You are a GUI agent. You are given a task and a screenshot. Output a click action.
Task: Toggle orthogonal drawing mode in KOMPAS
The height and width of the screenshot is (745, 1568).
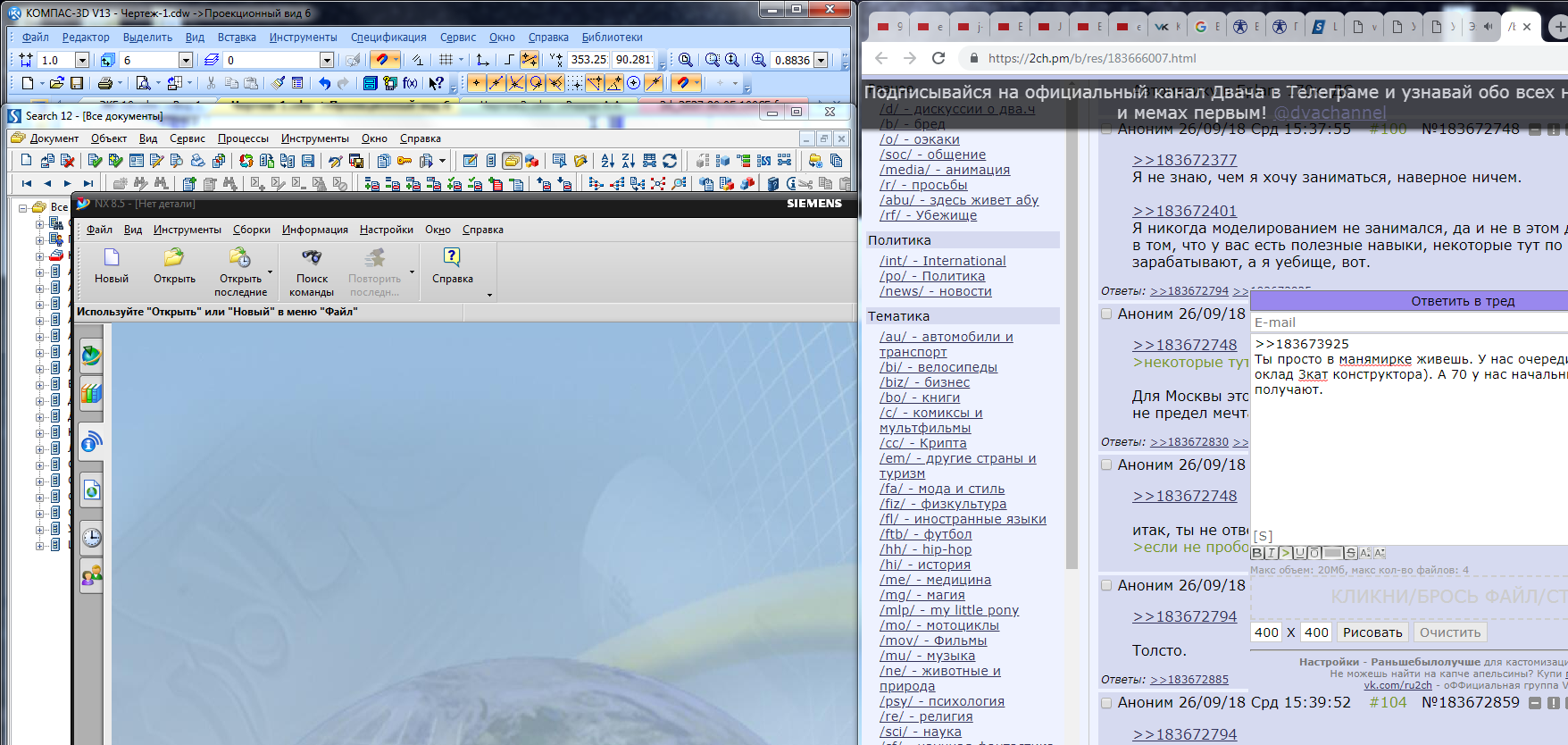(508, 60)
